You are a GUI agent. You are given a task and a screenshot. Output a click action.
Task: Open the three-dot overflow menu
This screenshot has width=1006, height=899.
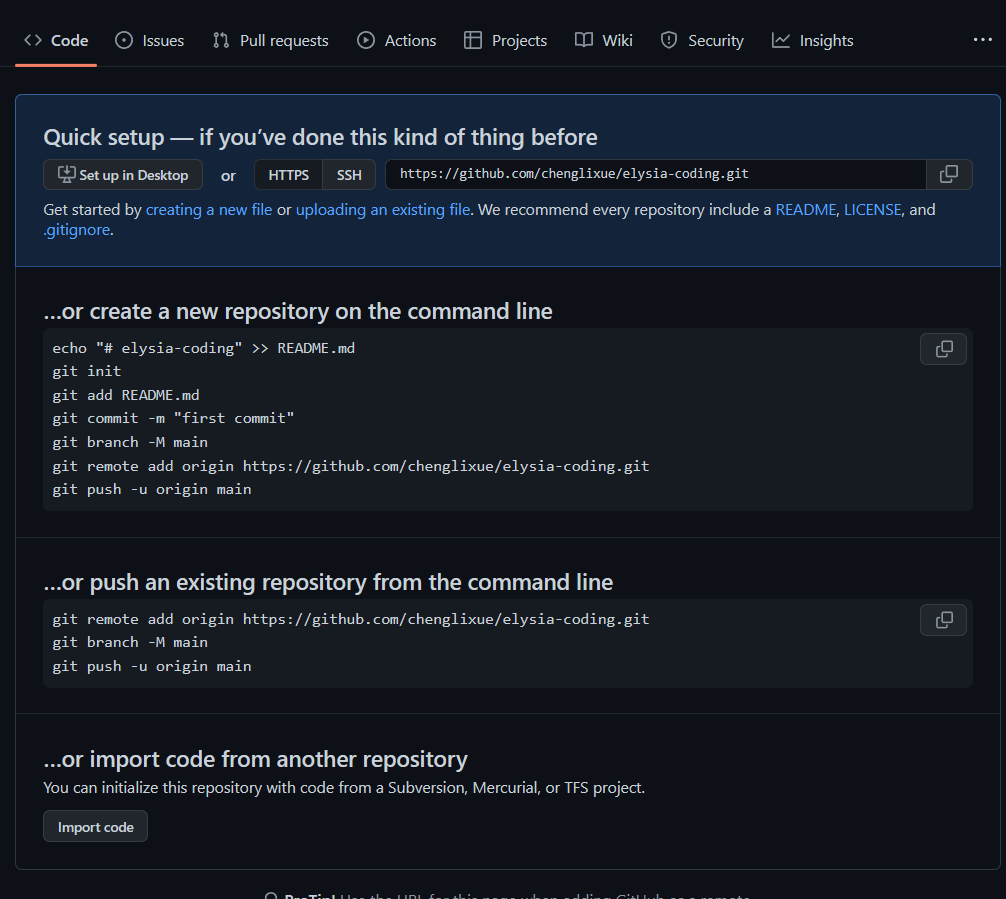tap(982, 40)
